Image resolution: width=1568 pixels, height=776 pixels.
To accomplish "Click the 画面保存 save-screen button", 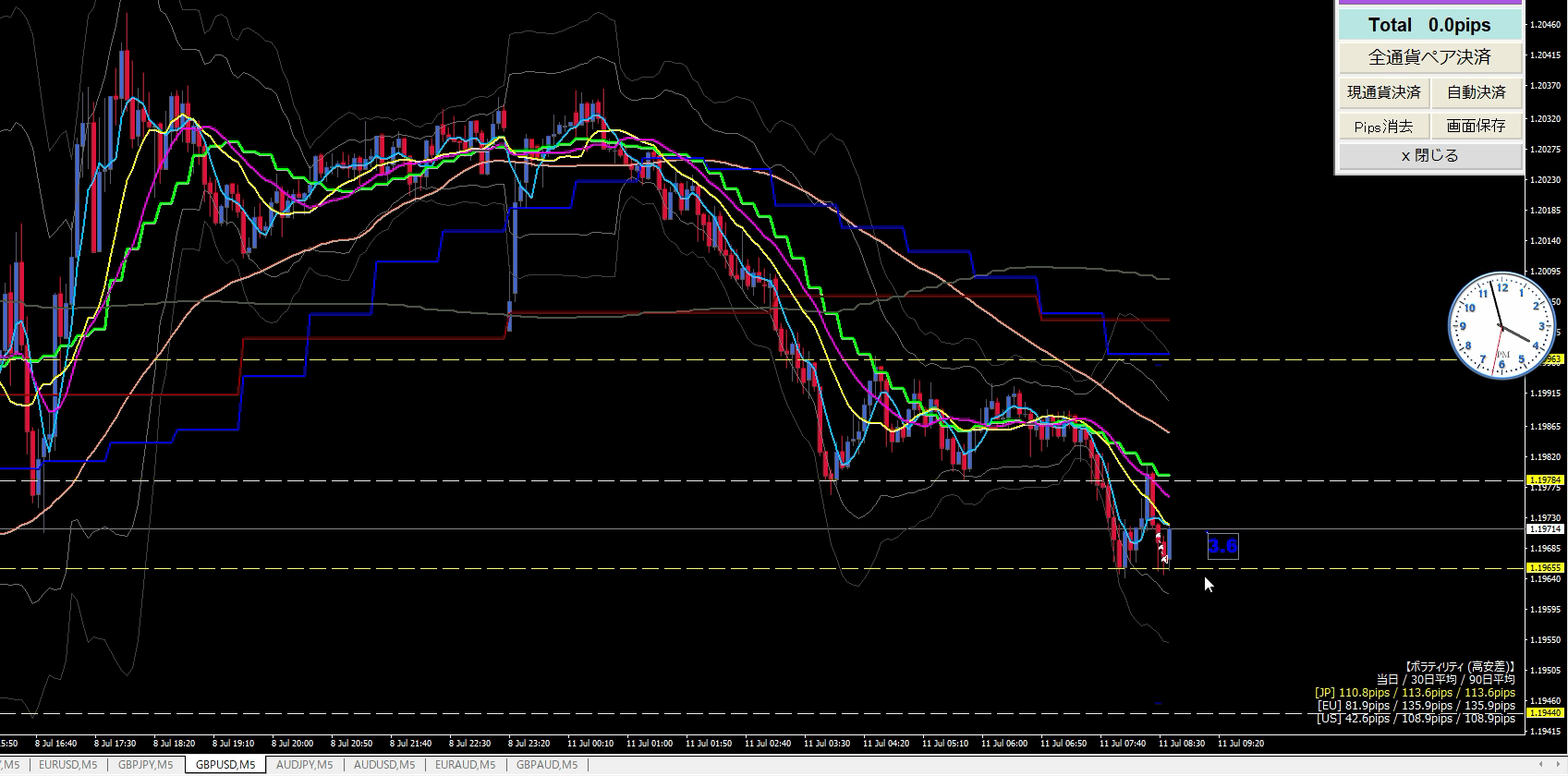I will point(1476,126).
